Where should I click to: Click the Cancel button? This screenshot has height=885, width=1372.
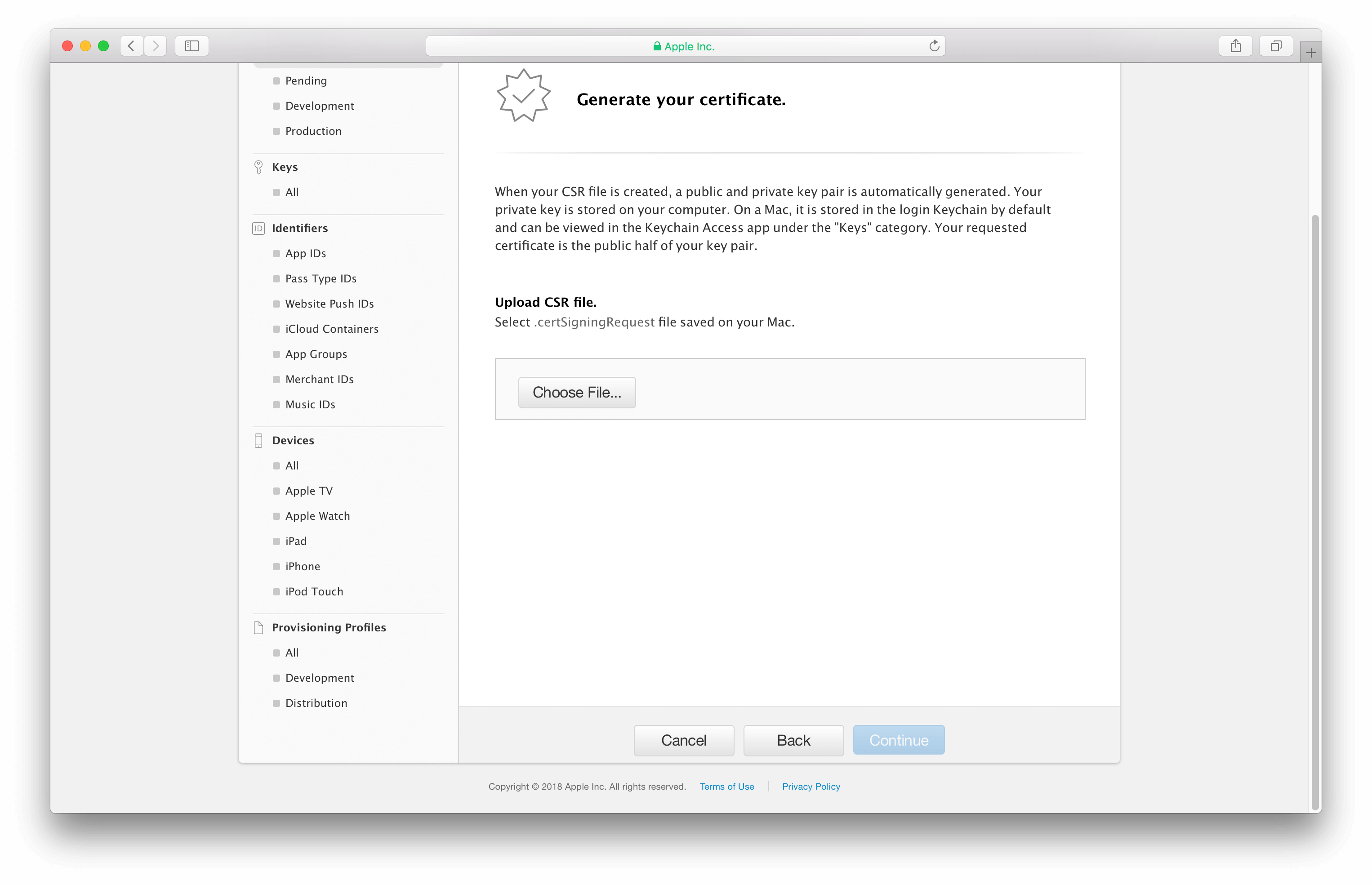[x=683, y=740]
